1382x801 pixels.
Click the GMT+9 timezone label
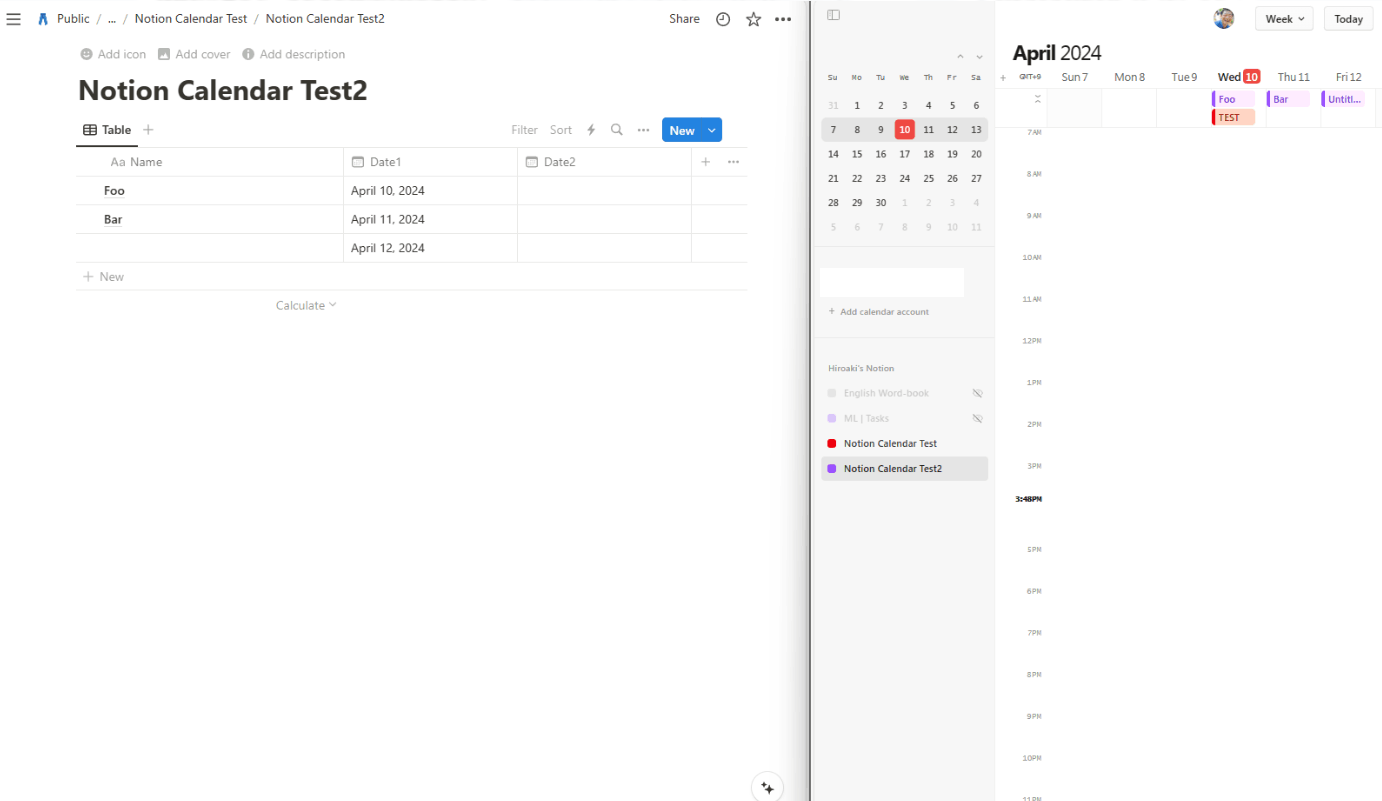point(1030,77)
